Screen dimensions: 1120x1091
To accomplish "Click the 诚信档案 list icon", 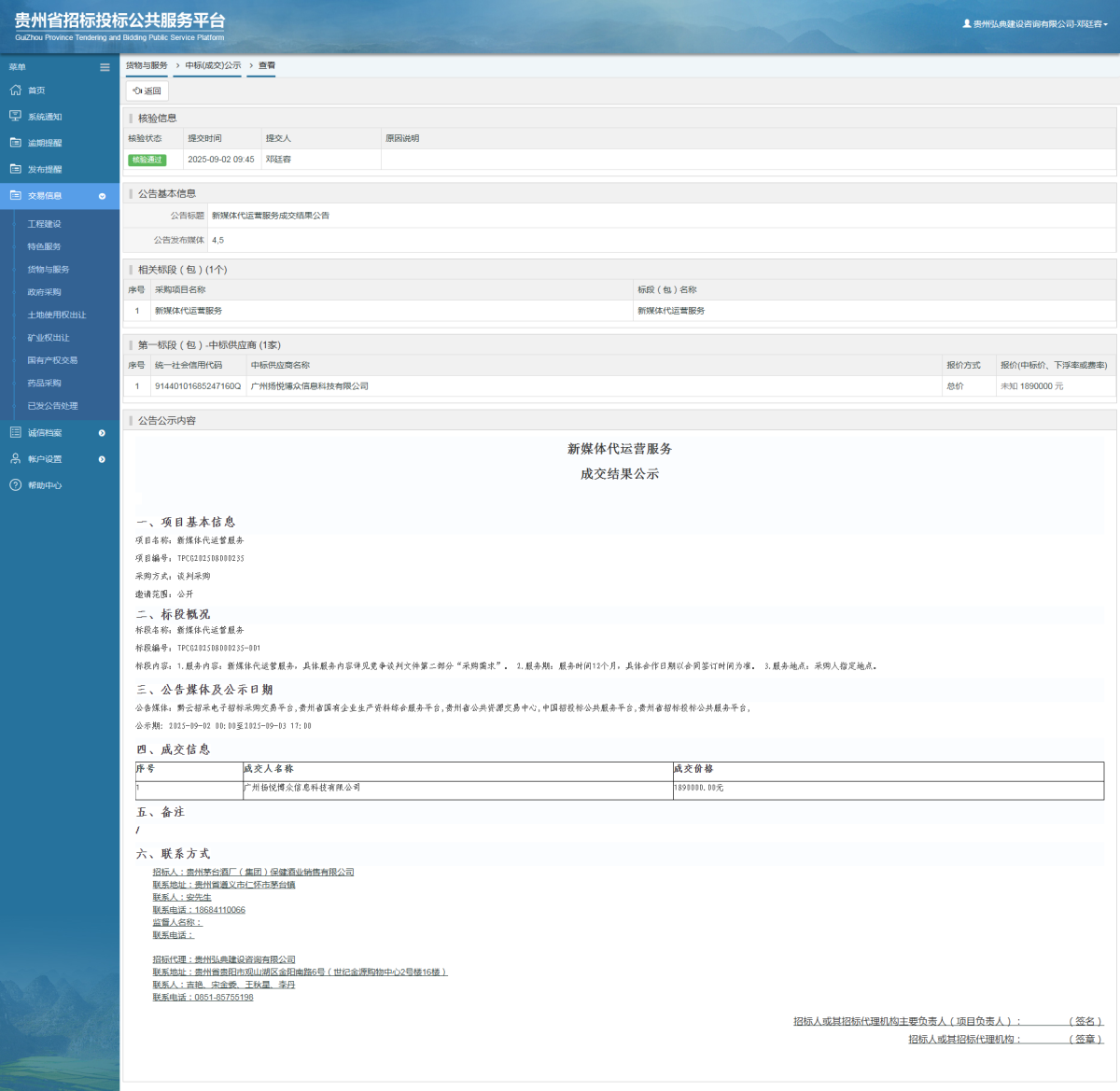I will pos(15,432).
